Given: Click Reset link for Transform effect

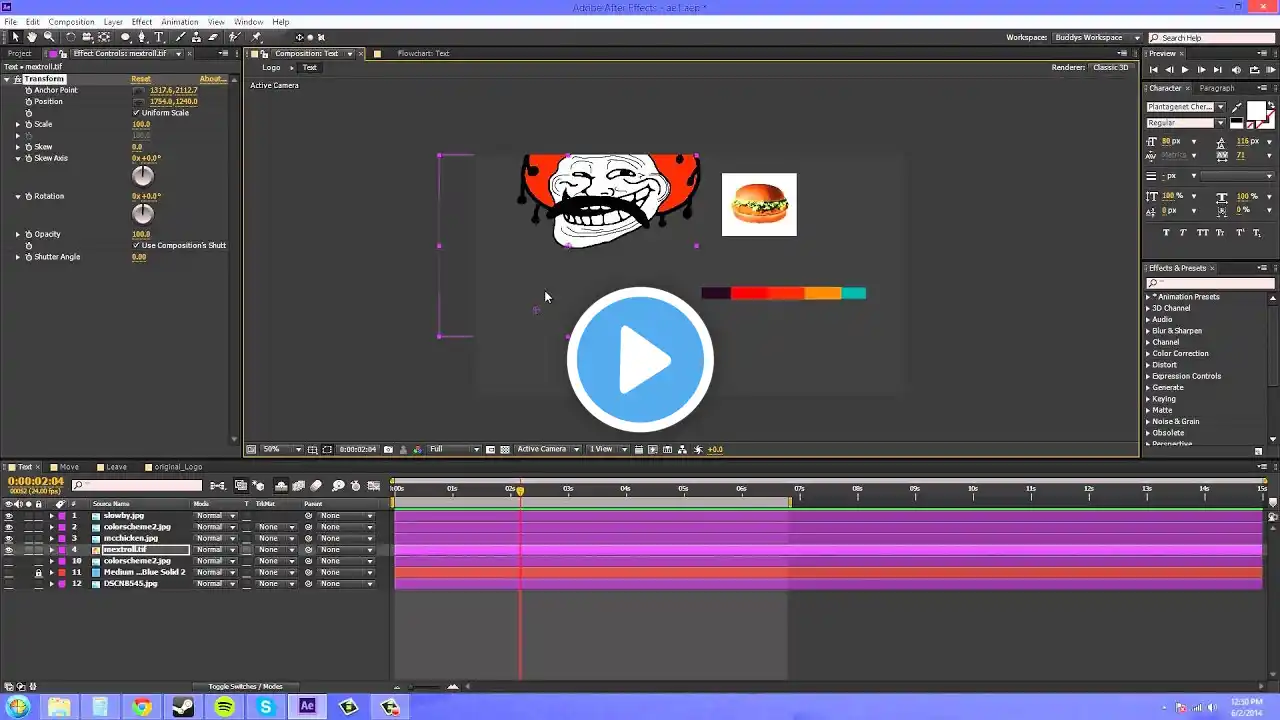Looking at the screenshot, I should [x=141, y=79].
